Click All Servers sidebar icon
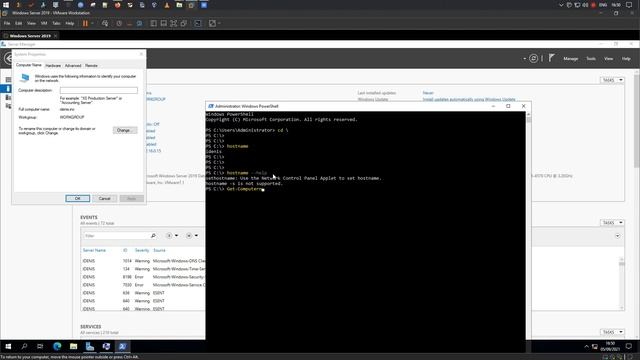Screen dimensions: 640x360 (x=8, y=97)
